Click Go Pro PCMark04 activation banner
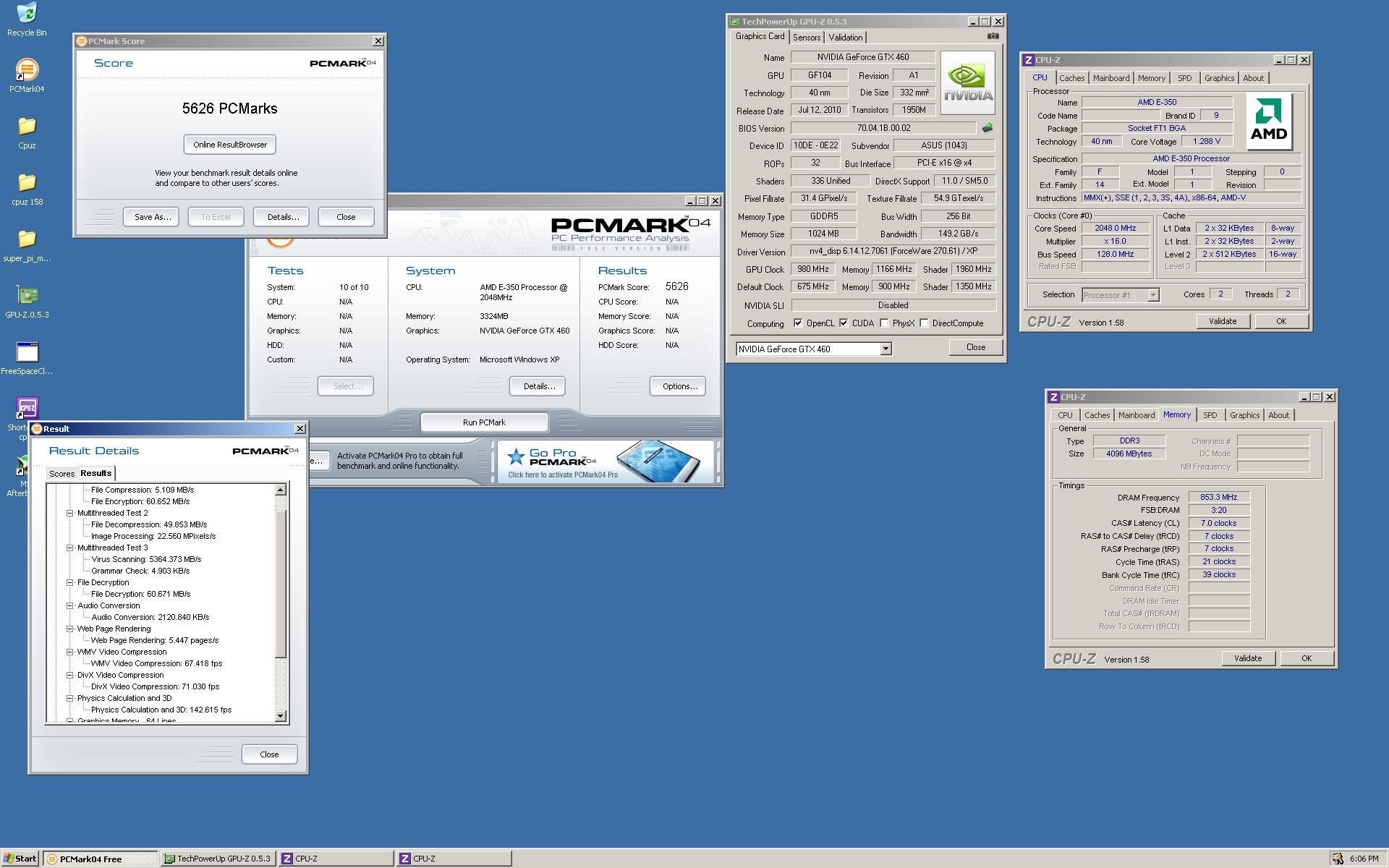The width and height of the screenshot is (1389, 868). point(605,461)
